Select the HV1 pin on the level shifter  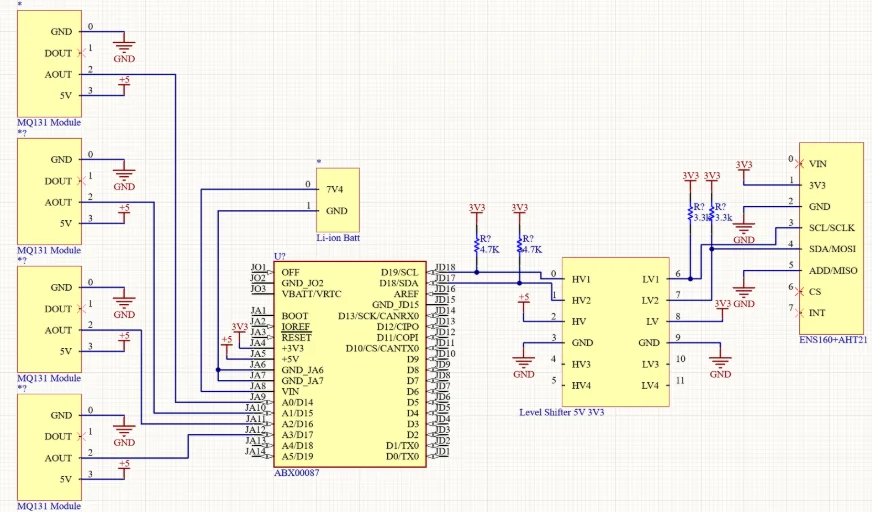point(581,280)
